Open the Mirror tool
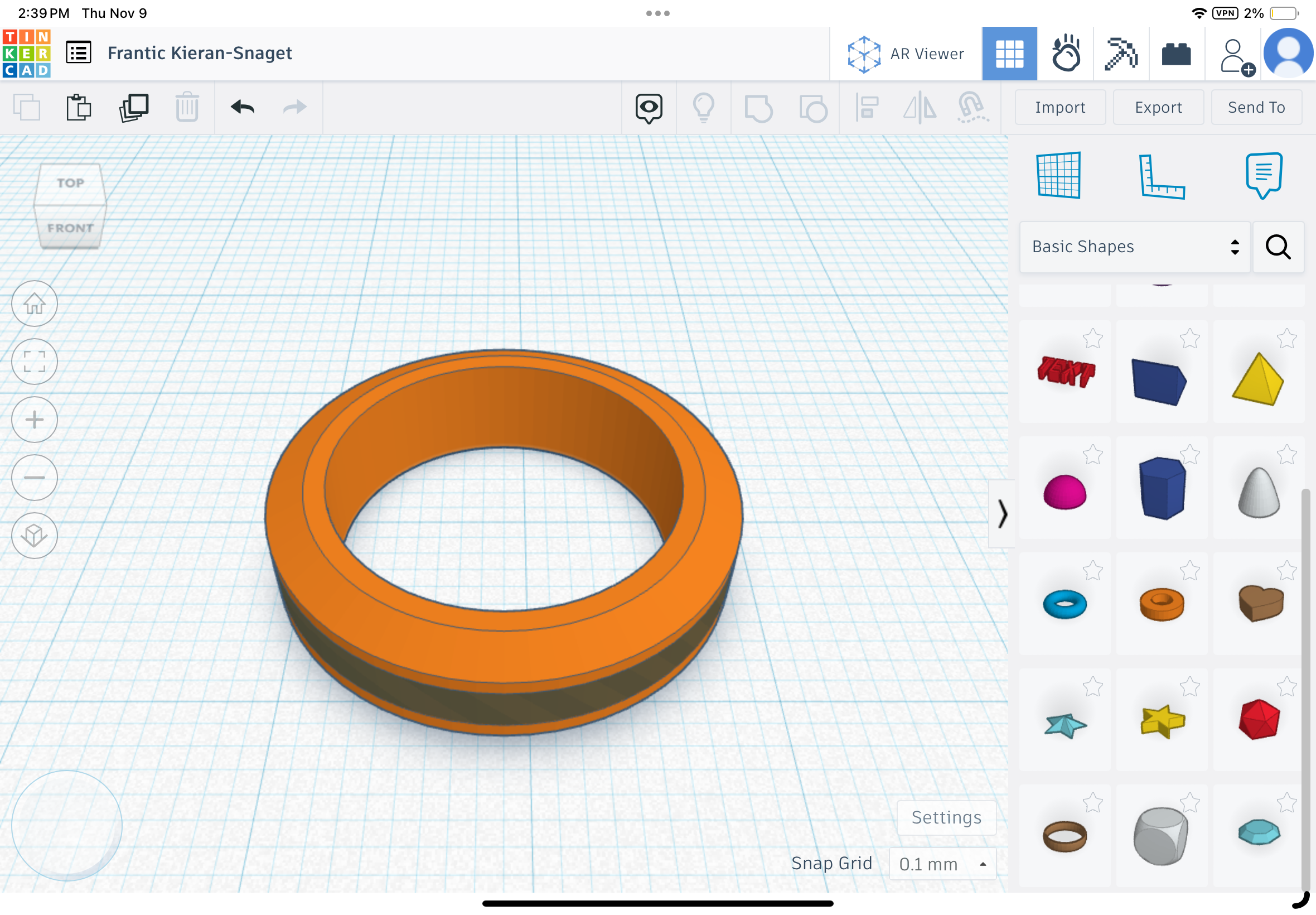The height and width of the screenshot is (915, 1316). [920, 107]
